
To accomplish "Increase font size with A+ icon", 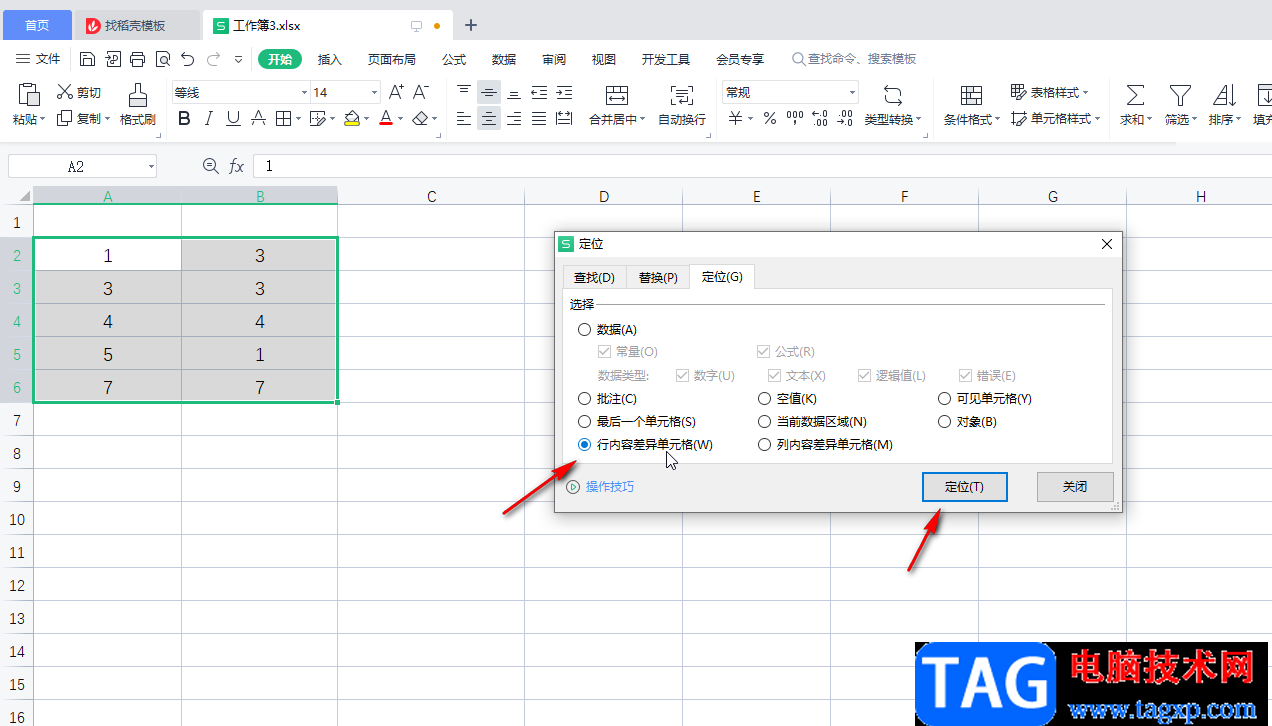I will pyautogui.click(x=396, y=92).
